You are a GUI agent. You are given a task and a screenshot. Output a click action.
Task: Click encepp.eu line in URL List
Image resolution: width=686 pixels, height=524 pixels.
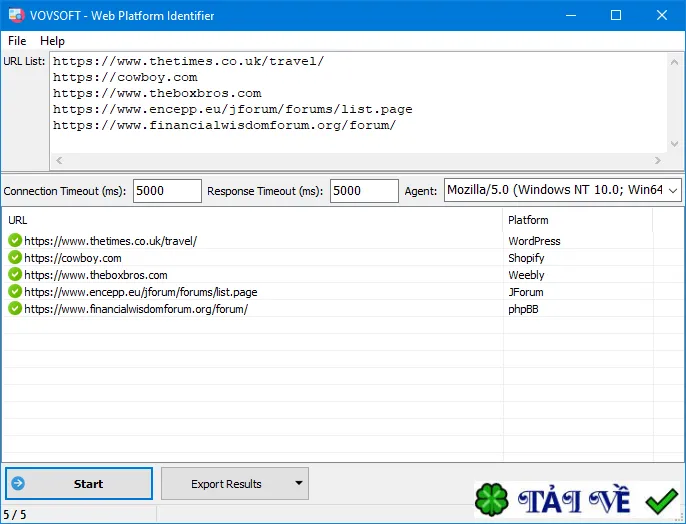coord(232,109)
